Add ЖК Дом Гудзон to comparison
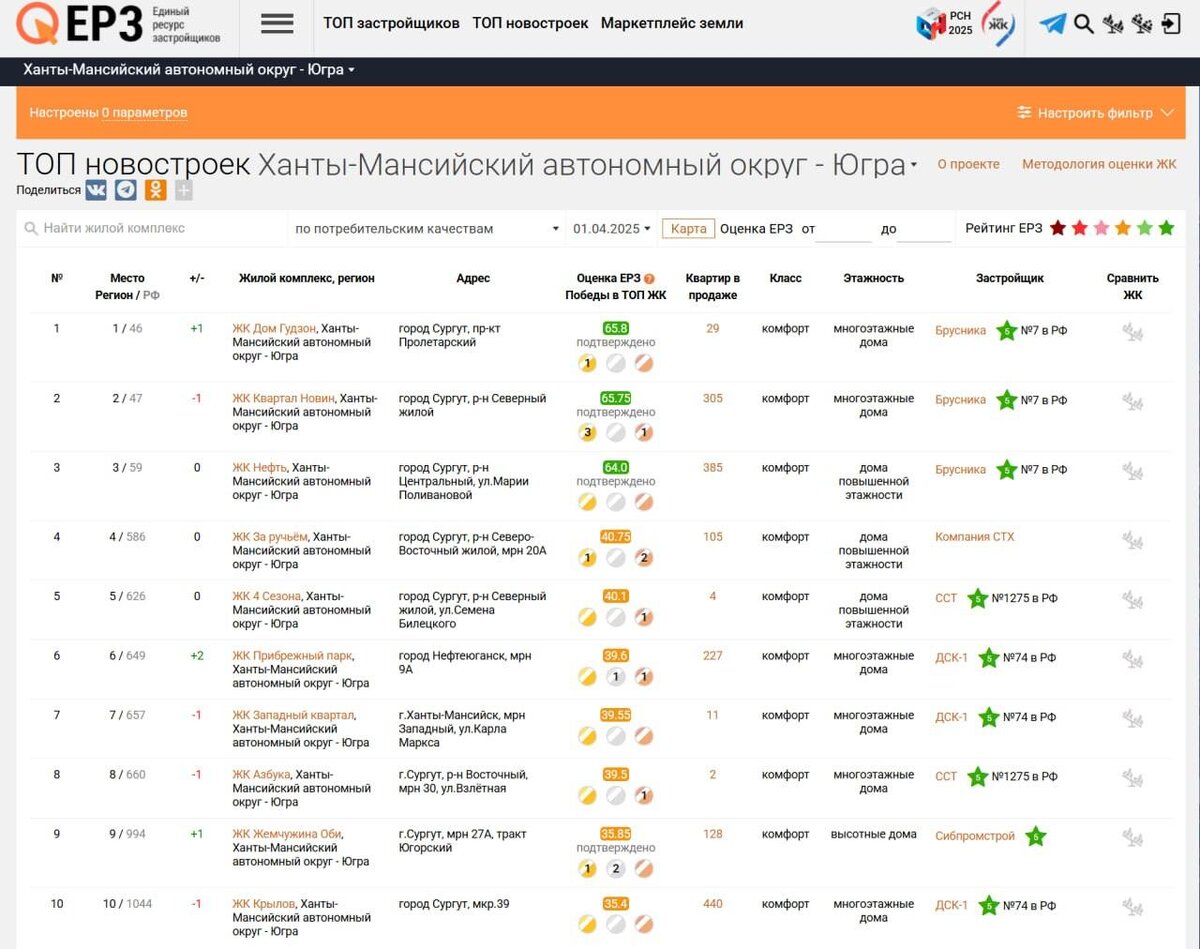The image size is (1200, 949). coord(1132,333)
